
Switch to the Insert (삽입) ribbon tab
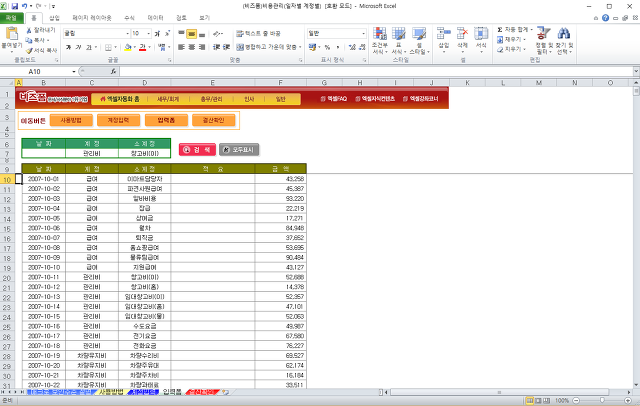pyautogui.click(x=54, y=18)
